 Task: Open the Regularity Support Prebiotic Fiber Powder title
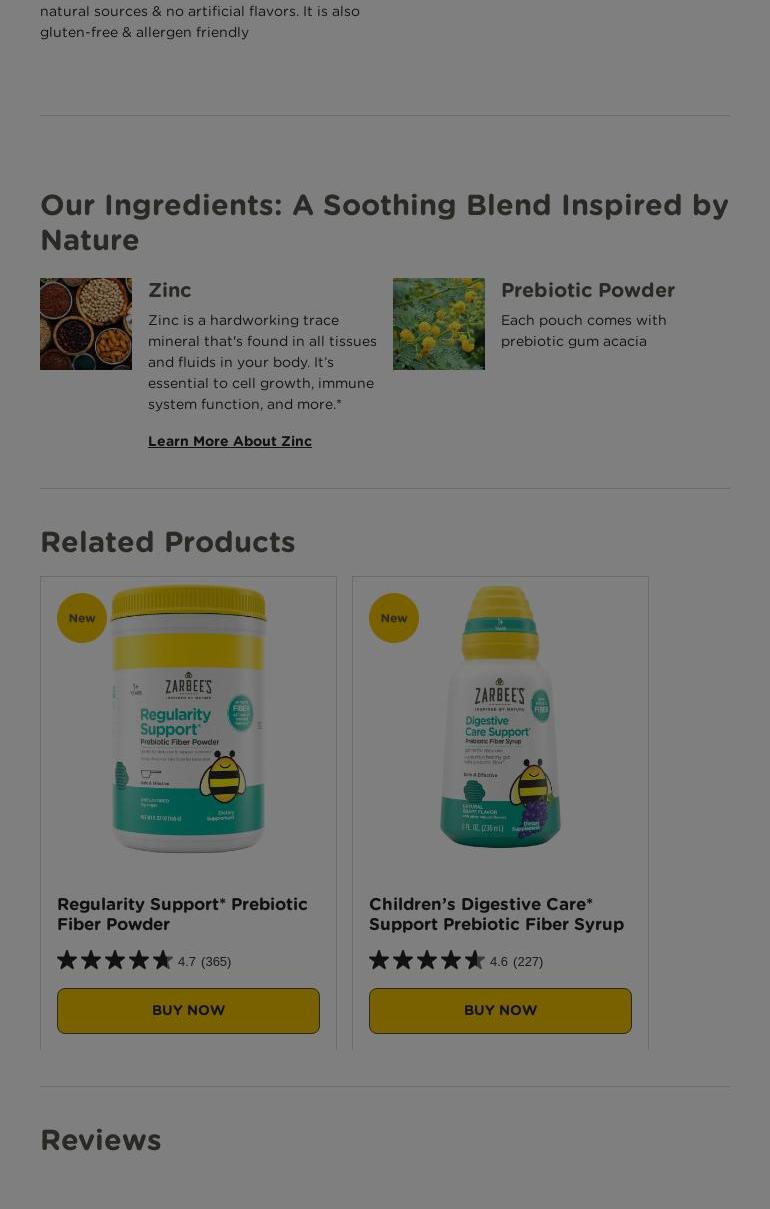click(182, 914)
